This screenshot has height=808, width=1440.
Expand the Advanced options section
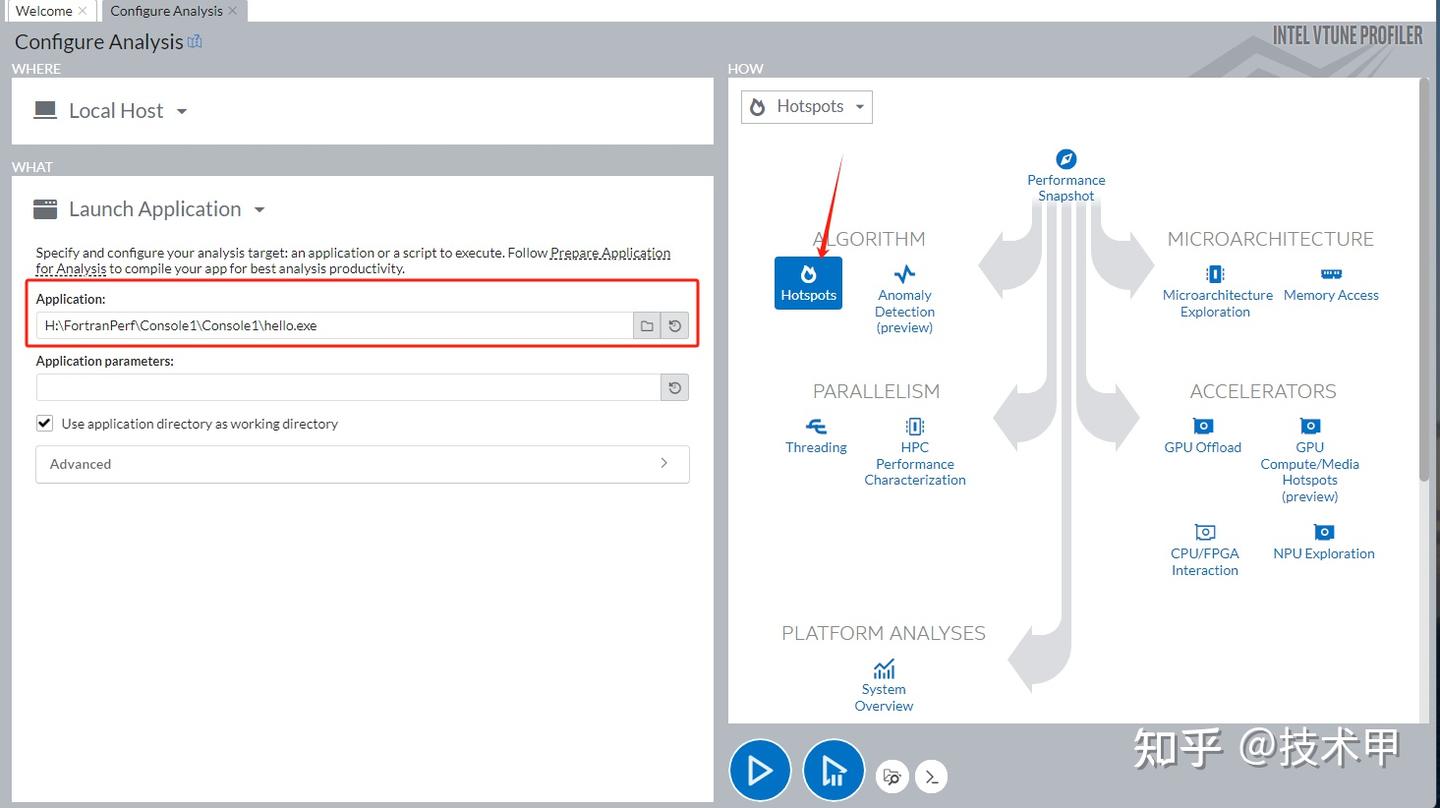coord(362,463)
